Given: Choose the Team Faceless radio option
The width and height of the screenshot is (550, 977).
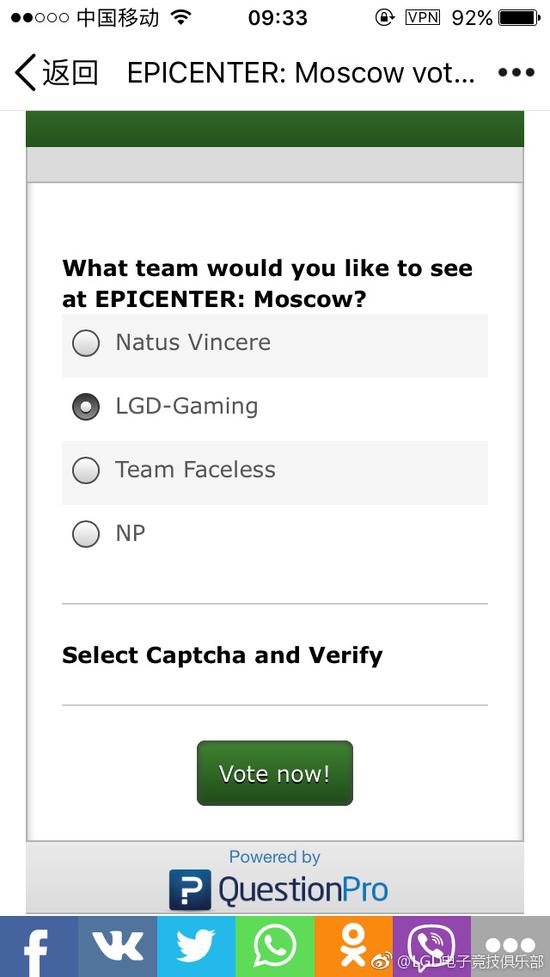Looking at the screenshot, I should pos(86,470).
